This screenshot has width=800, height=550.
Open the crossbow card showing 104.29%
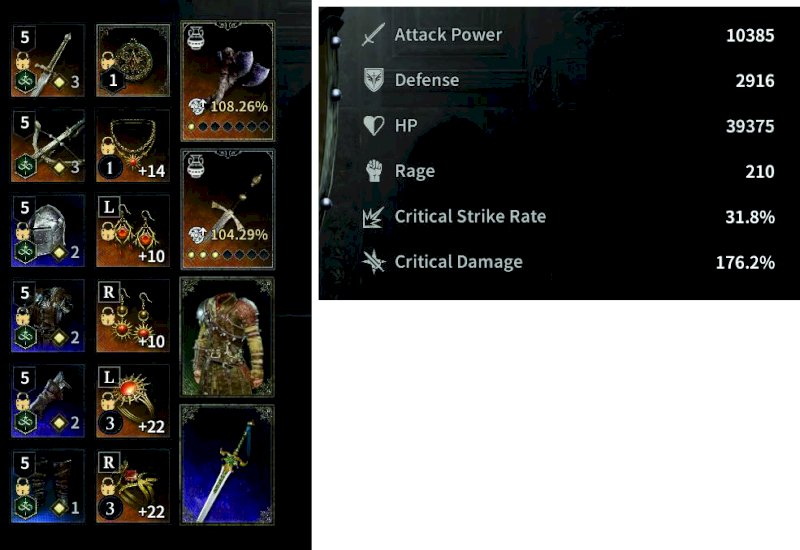click(x=228, y=209)
